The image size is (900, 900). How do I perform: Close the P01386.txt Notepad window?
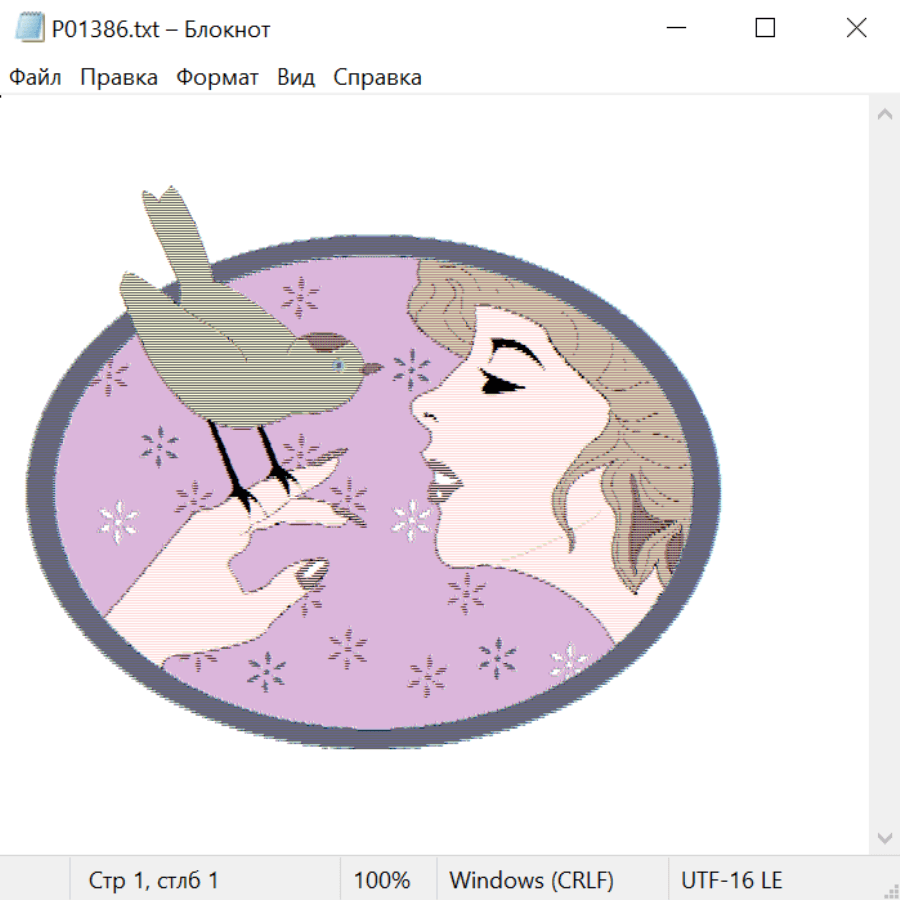point(856,28)
